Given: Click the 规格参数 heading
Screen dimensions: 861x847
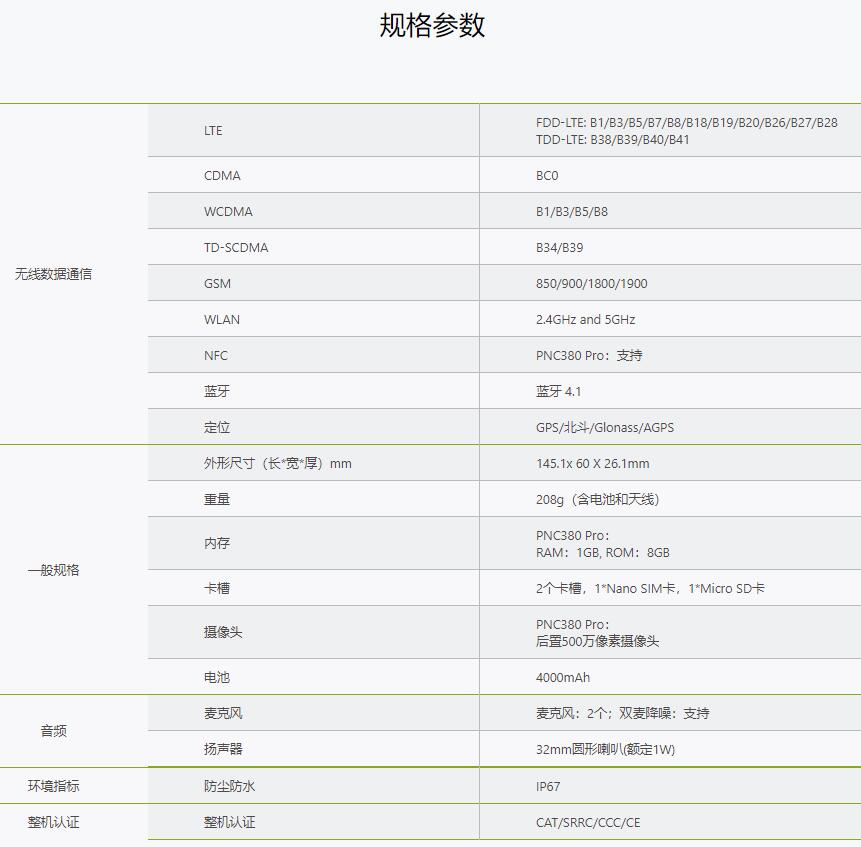Looking at the screenshot, I should [x=432, y=25].
